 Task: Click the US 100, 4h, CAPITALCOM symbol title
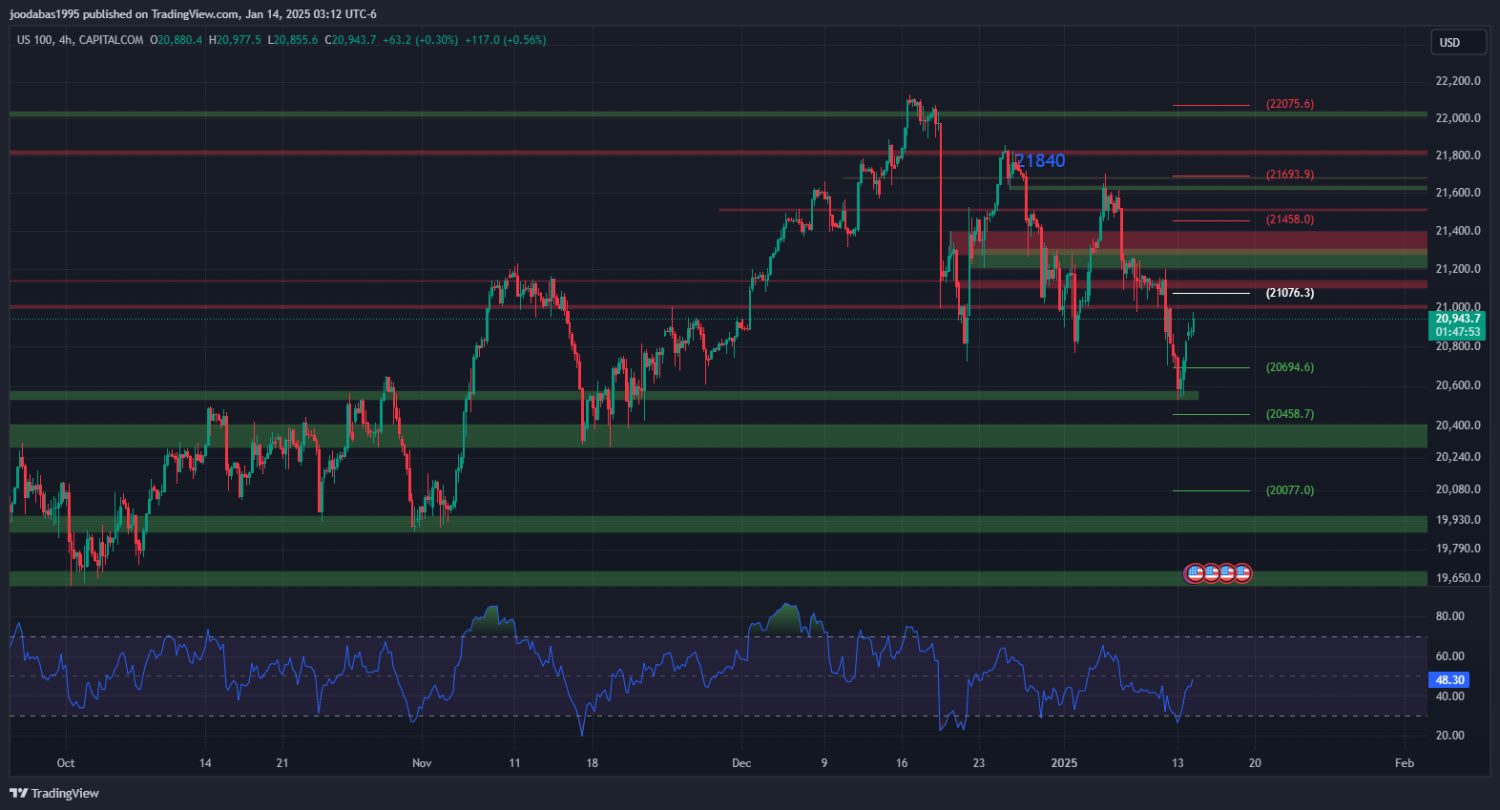[x=78, y=40]
